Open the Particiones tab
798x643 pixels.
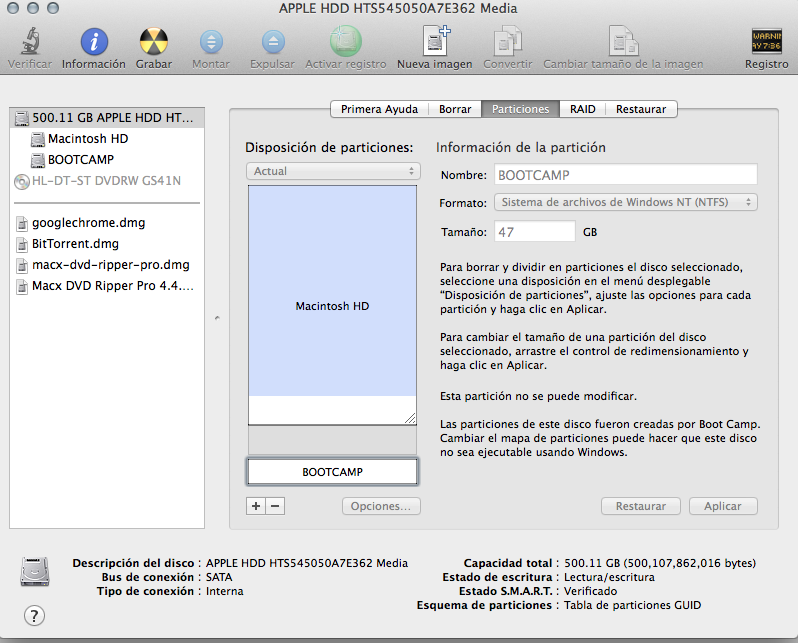click(520, 109)
